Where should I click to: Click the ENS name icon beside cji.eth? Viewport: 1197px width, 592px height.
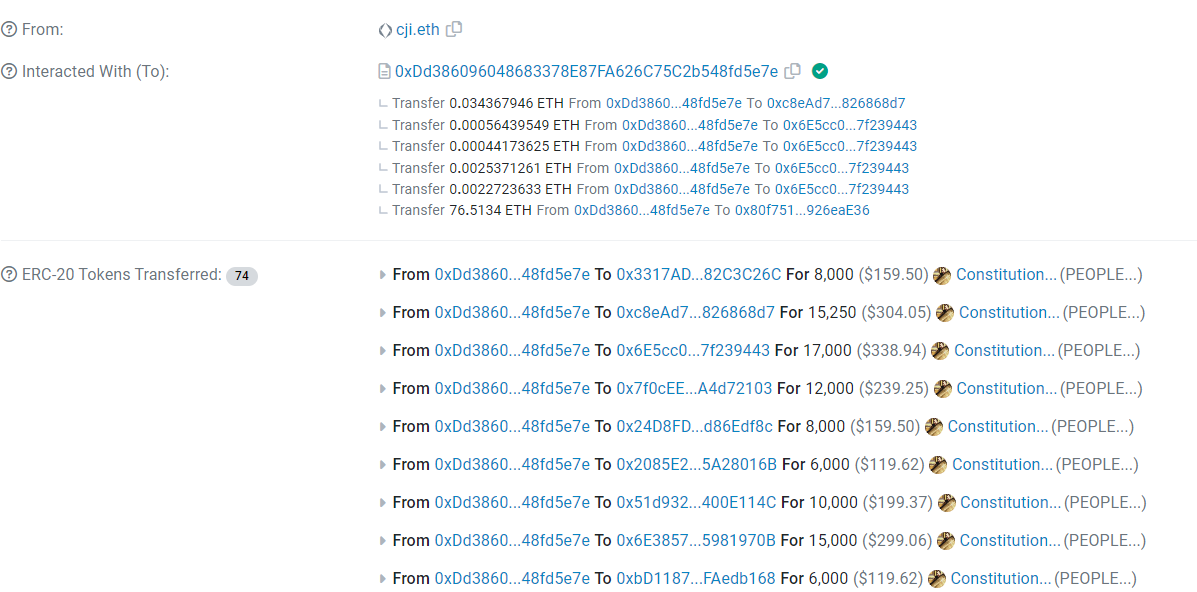(x=384, y=29)
